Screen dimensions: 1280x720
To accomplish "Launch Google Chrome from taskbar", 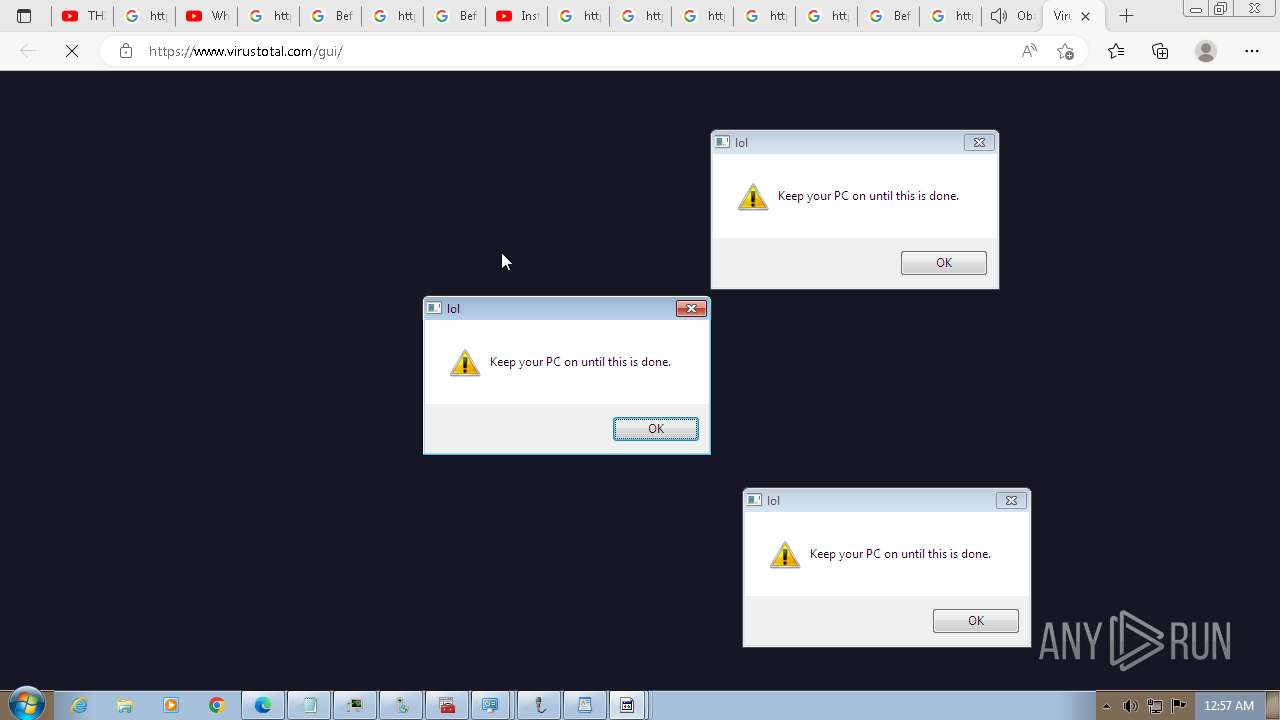I will pos(217,705).
